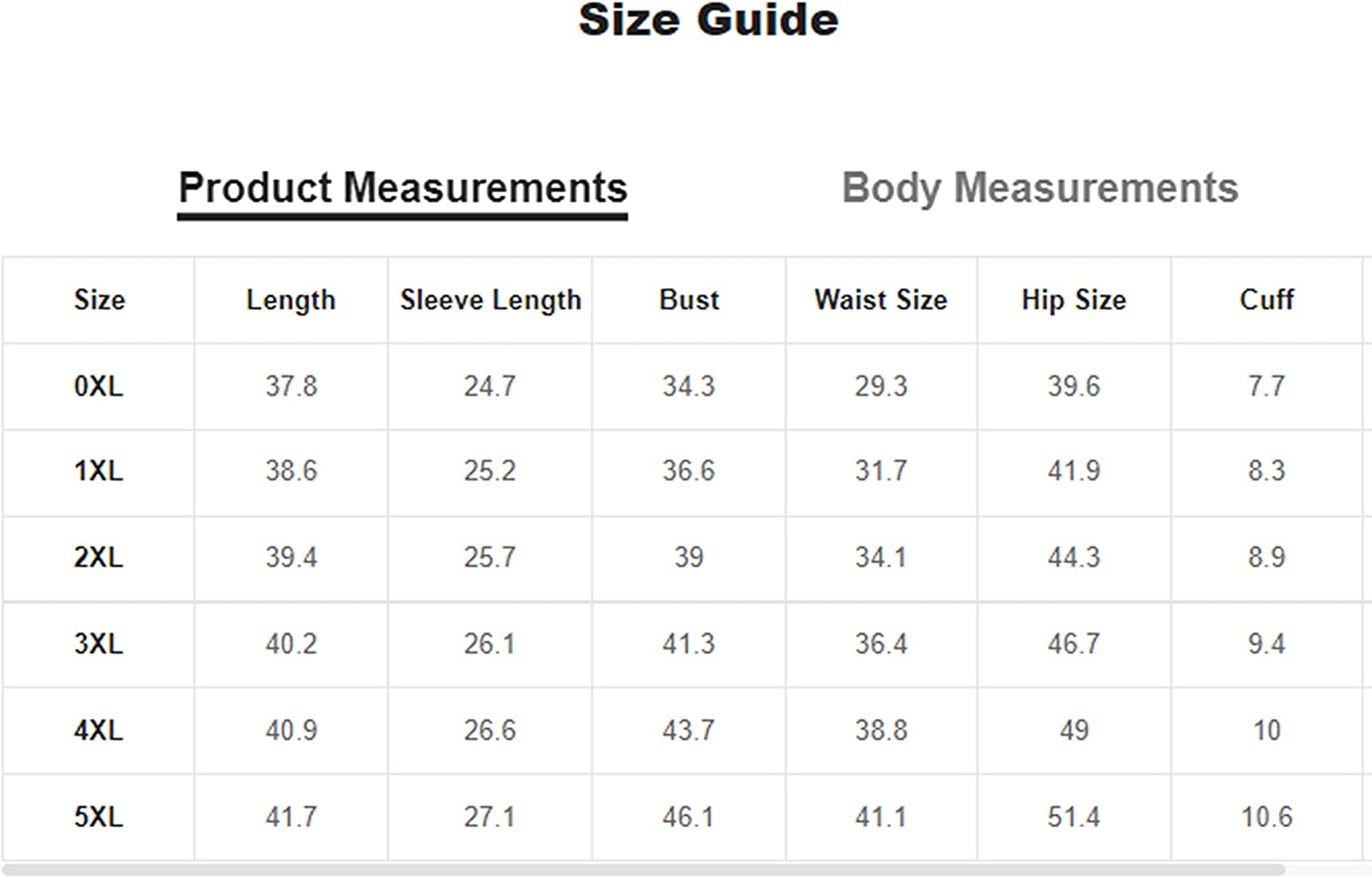This screenshot has width=1372, height=878.
Task: Click the Length column header
Action: [291, 300]
